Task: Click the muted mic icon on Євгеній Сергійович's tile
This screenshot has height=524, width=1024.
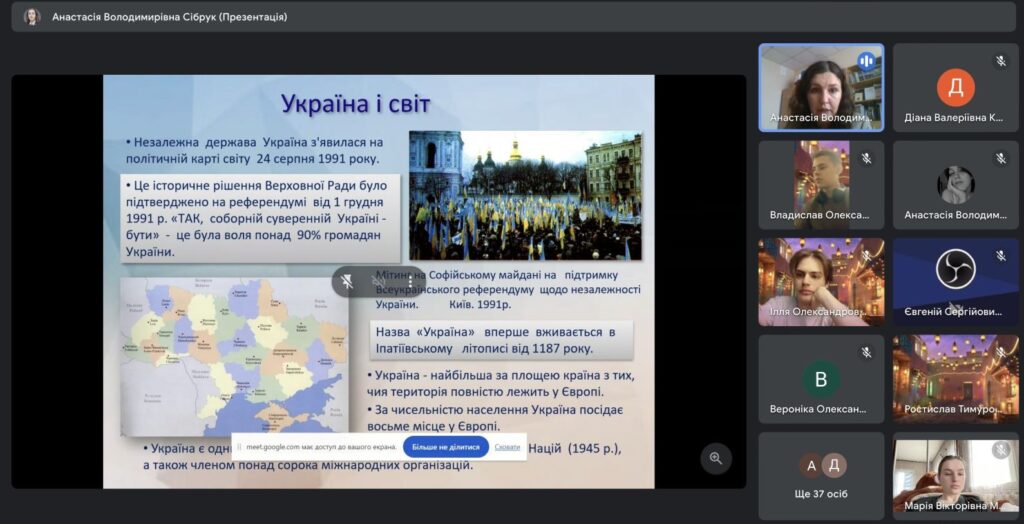Action: (1001, 255)
